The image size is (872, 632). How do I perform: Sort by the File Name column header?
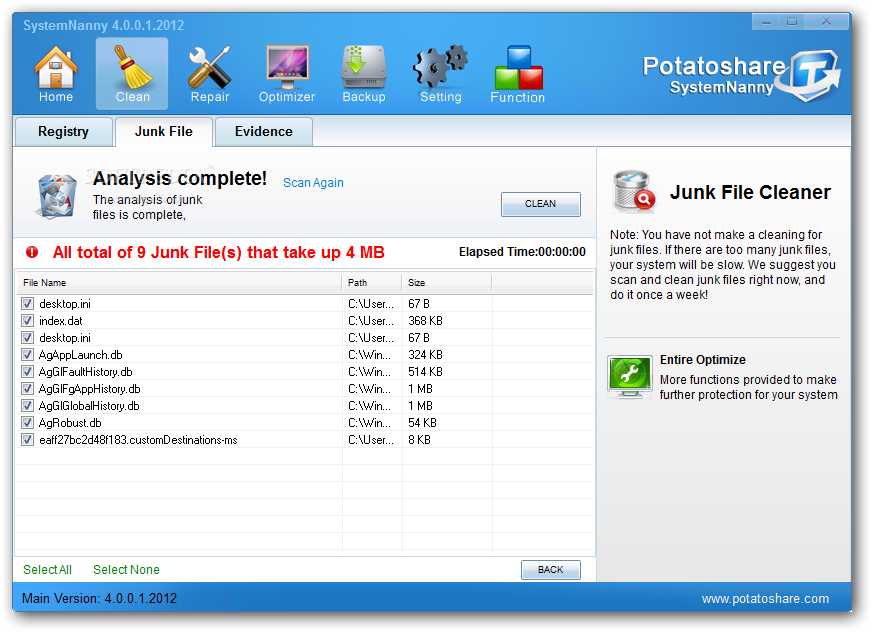pyautogui.click(x=179, y=283)
